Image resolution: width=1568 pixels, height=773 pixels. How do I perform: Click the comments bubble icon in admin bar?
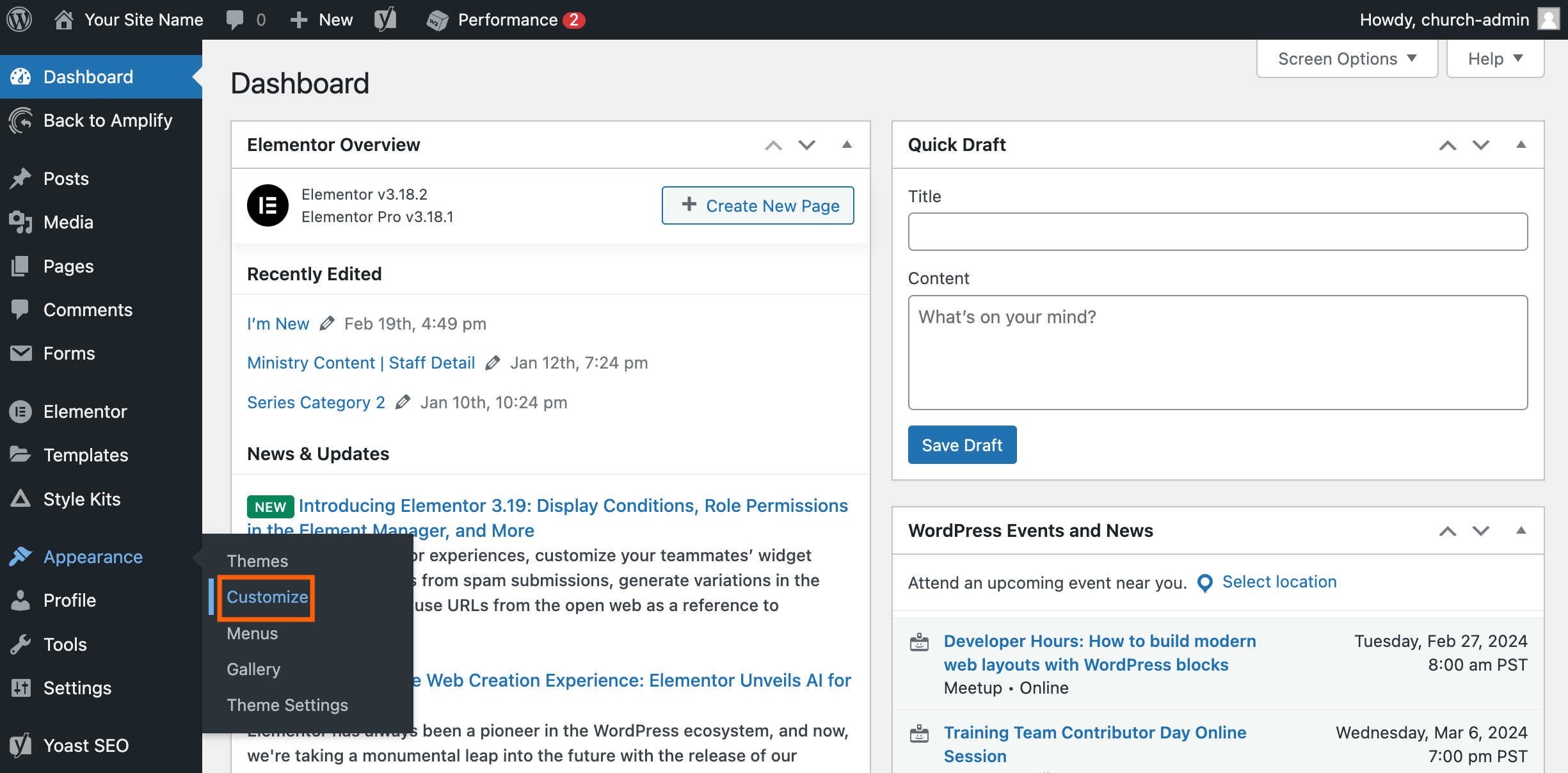(235, 19)
